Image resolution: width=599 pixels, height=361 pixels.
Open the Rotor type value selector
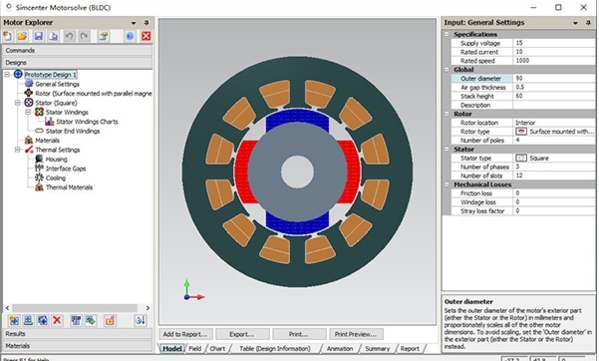[553, 131]
